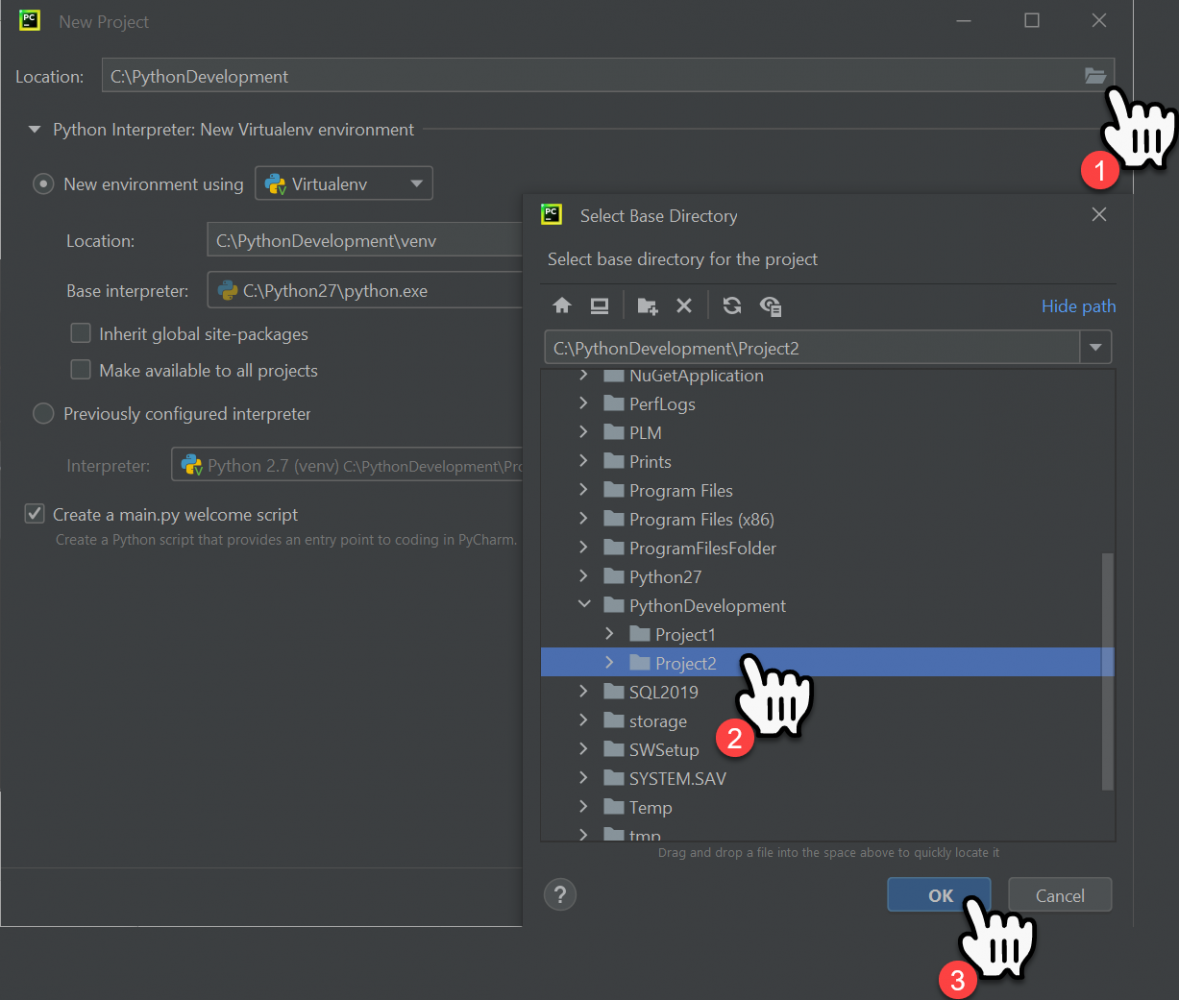Screen dimensions: 1179x1000
Task: Check Make available to all projects
Action: (x=81, y=370)
